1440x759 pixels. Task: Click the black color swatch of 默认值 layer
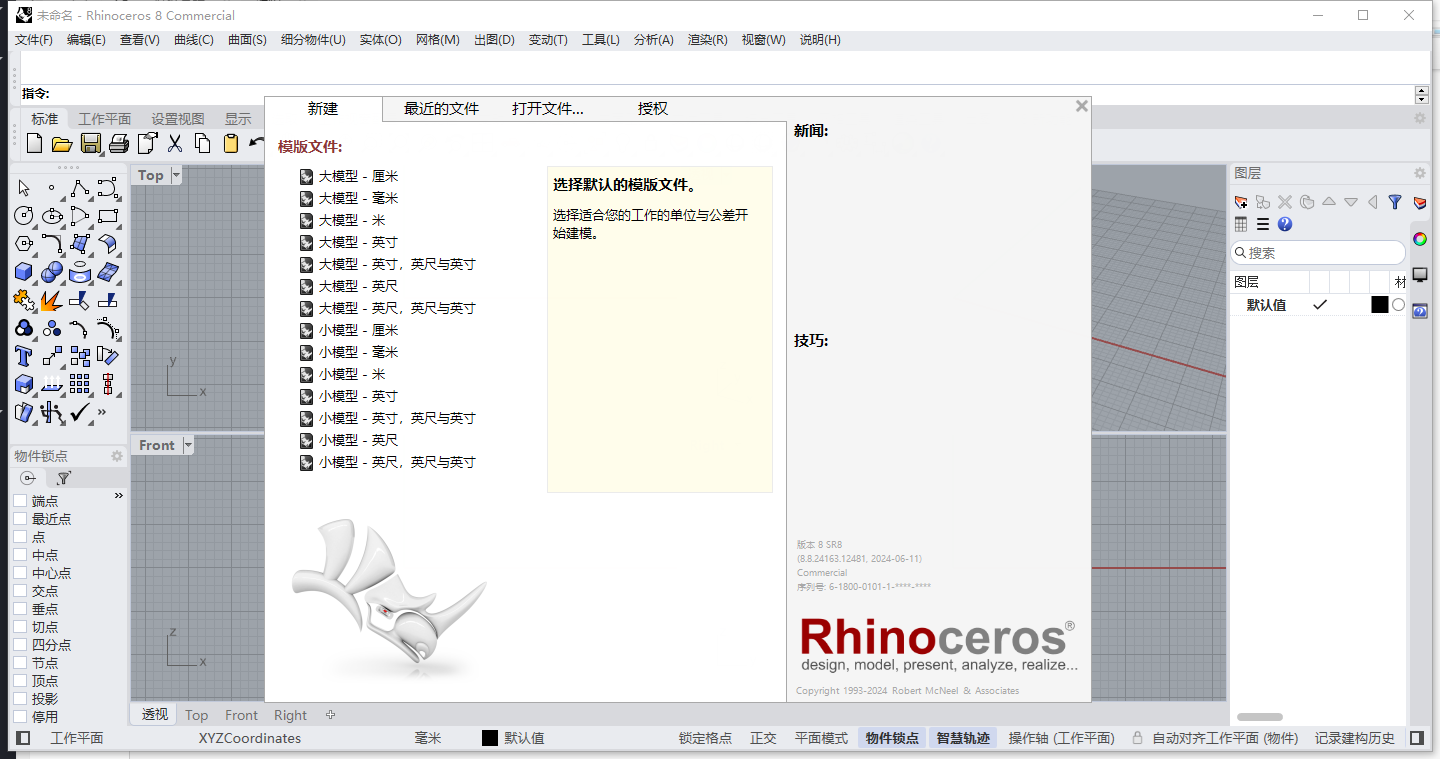pos(1379,305)
